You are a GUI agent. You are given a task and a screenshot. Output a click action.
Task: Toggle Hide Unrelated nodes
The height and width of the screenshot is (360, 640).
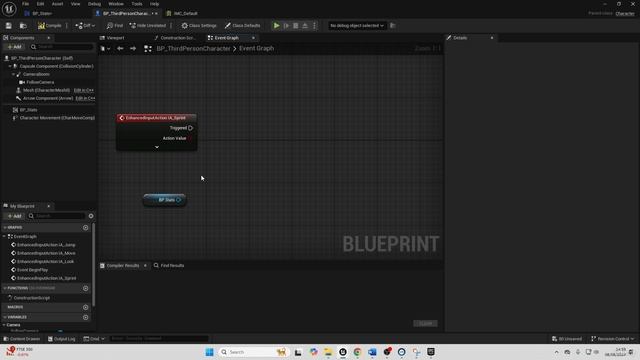coord(148,25)
